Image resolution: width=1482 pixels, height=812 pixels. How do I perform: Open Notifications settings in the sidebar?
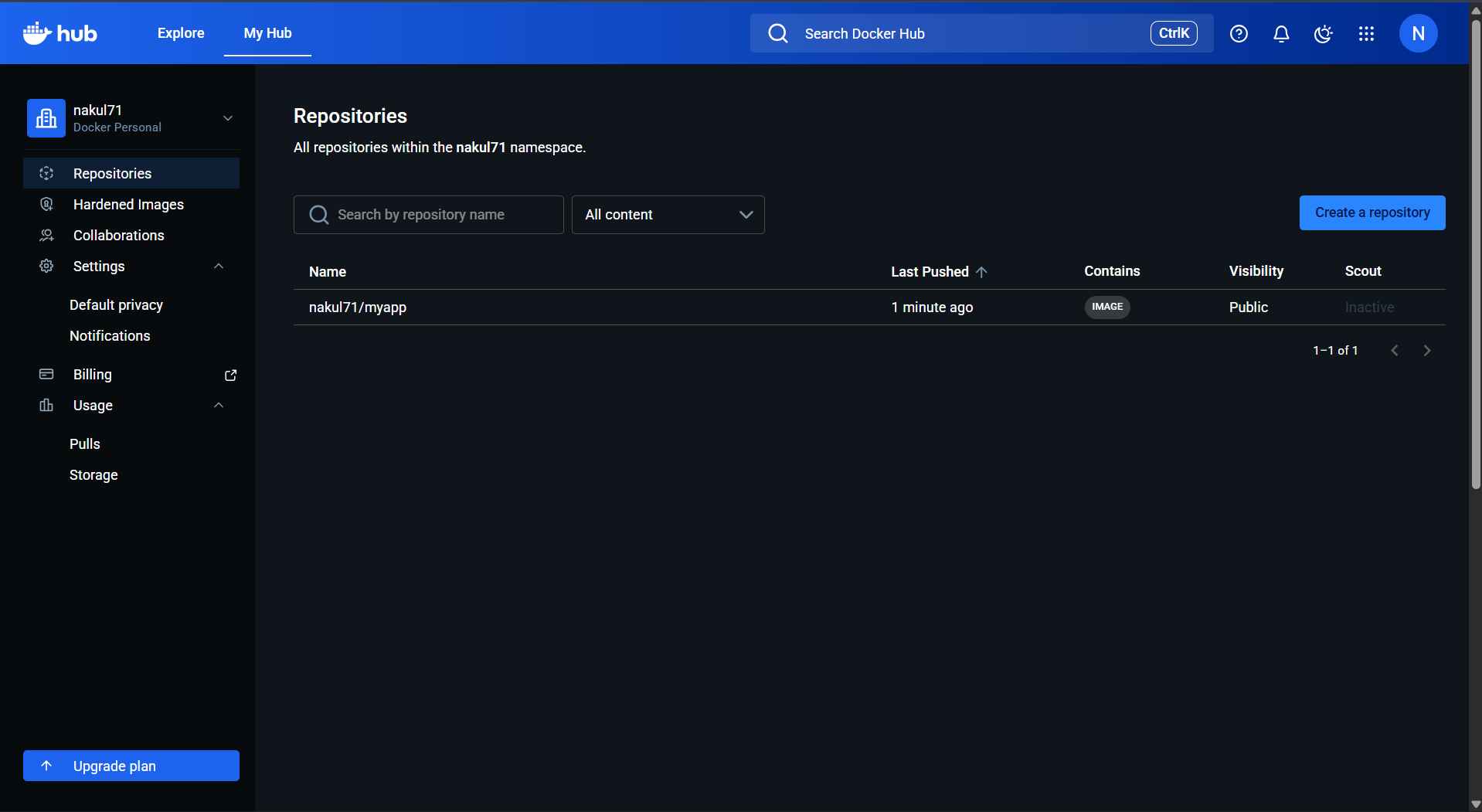[x=110, y=335]
